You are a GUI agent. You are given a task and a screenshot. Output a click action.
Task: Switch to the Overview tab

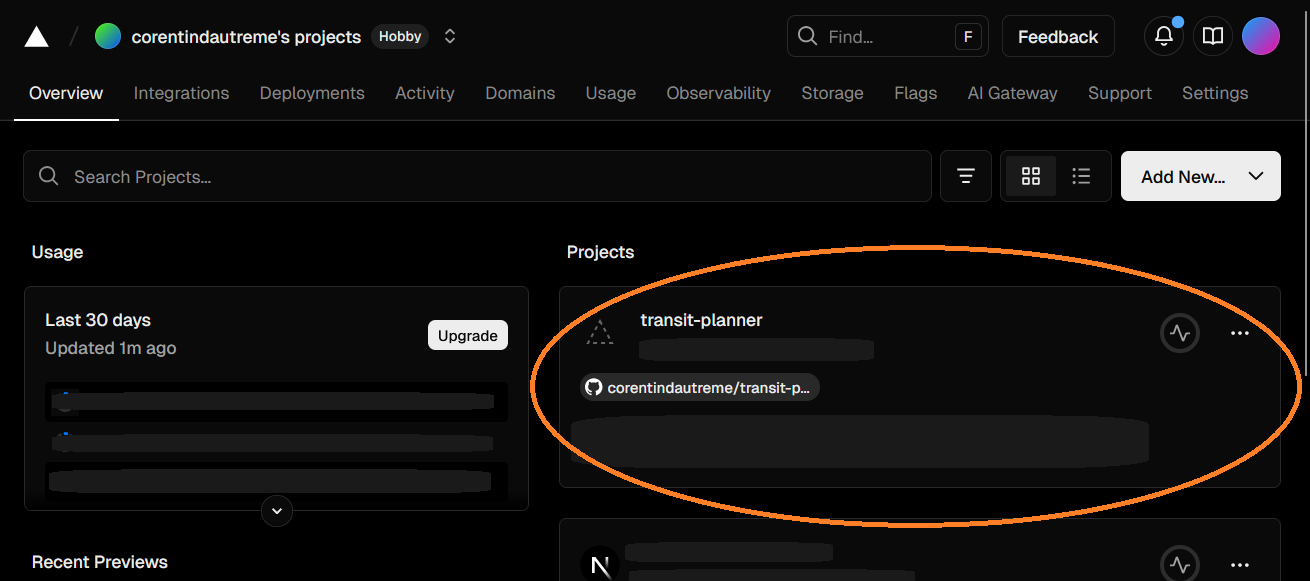(x=66, y=93)
